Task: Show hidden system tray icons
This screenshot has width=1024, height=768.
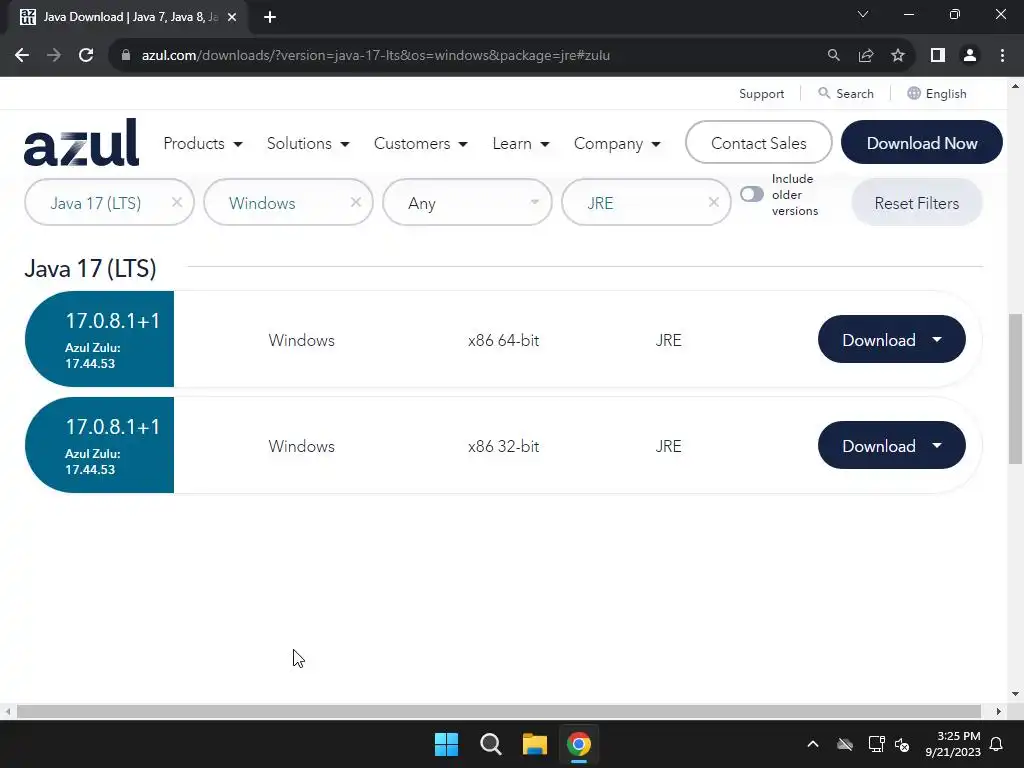Action: (x=813, y=744)
